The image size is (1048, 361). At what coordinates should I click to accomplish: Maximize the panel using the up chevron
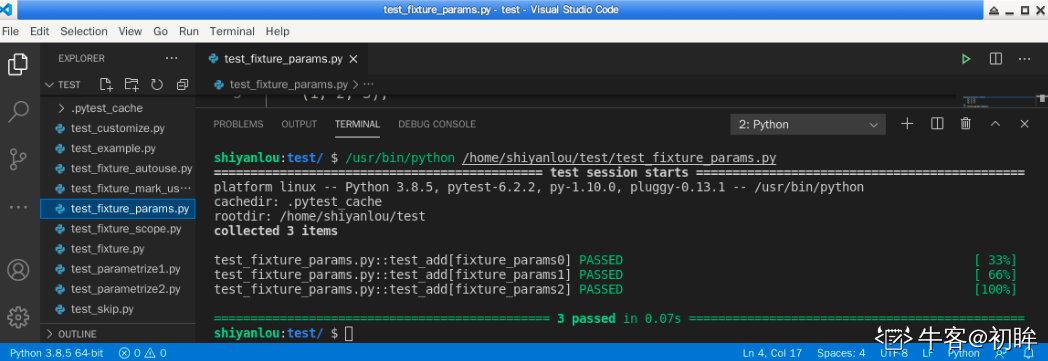pyautogui.click(x=995, y=124)
